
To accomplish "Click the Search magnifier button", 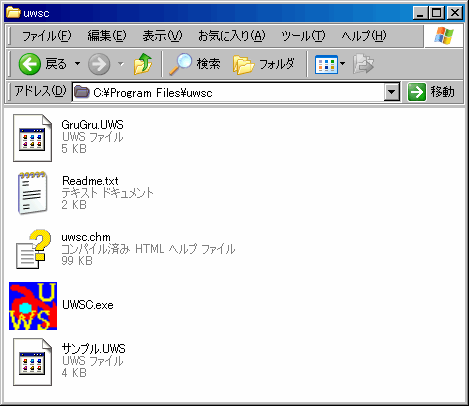I will [195, 64].
